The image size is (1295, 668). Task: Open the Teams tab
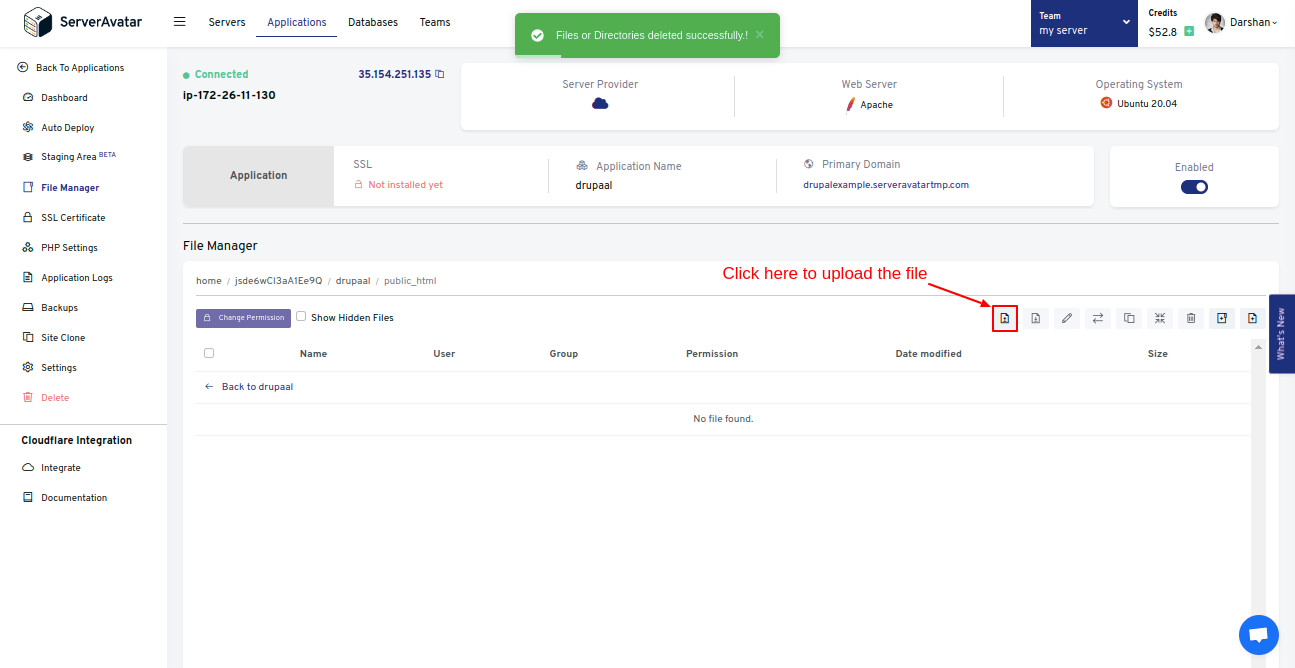(x=435, y=22)
